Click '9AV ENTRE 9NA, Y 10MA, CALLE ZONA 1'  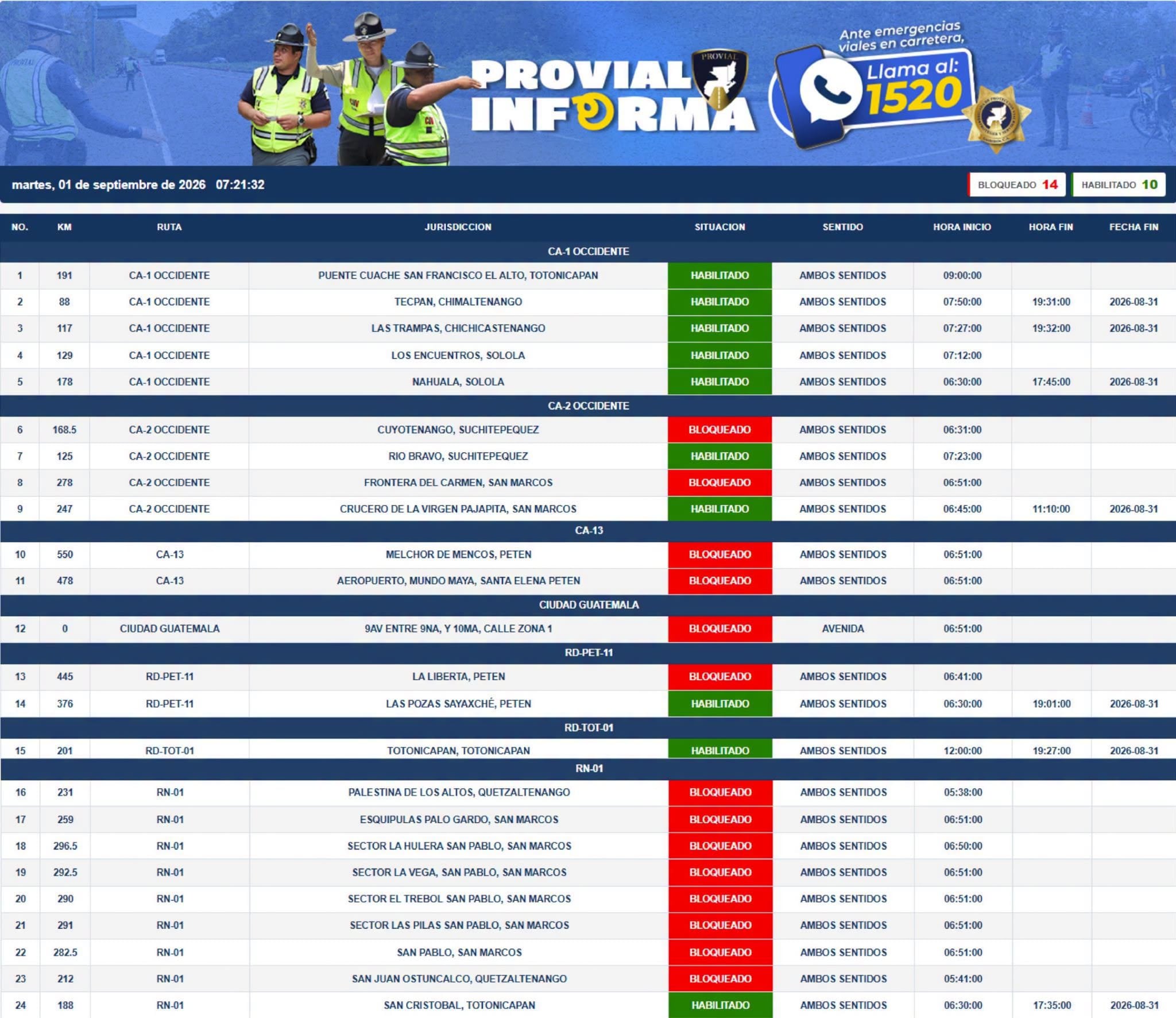pos(458,629)
